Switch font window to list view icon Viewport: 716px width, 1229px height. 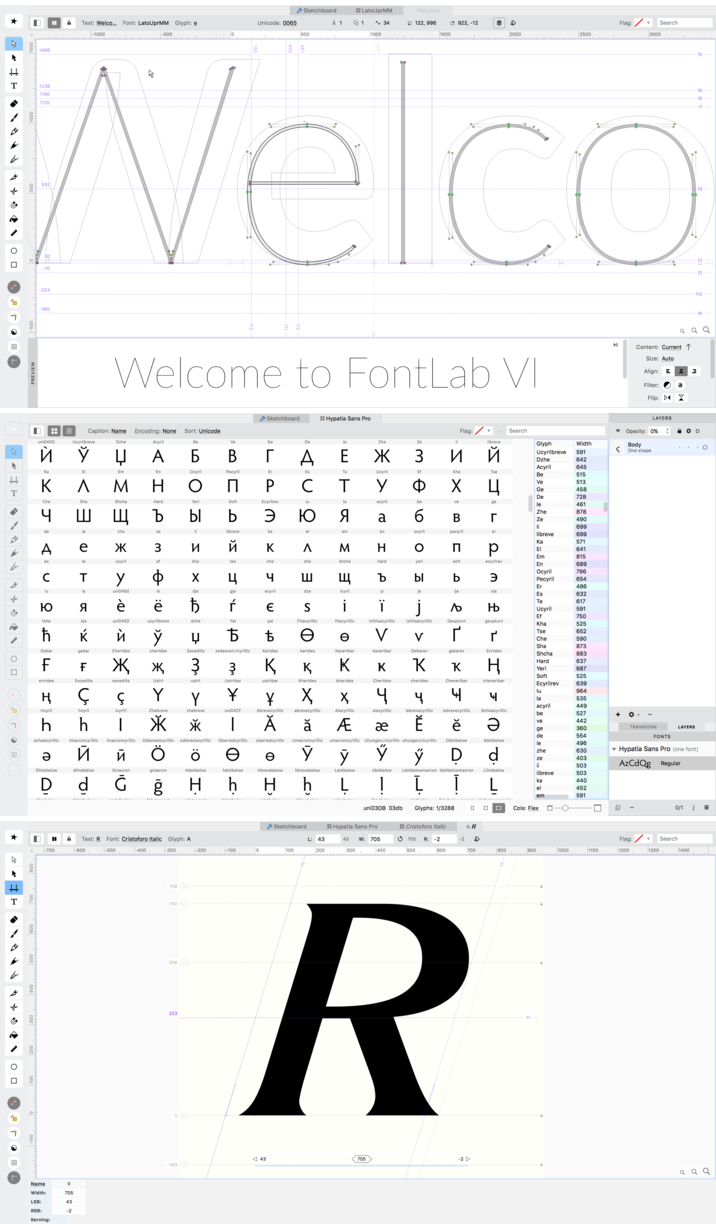69,431
